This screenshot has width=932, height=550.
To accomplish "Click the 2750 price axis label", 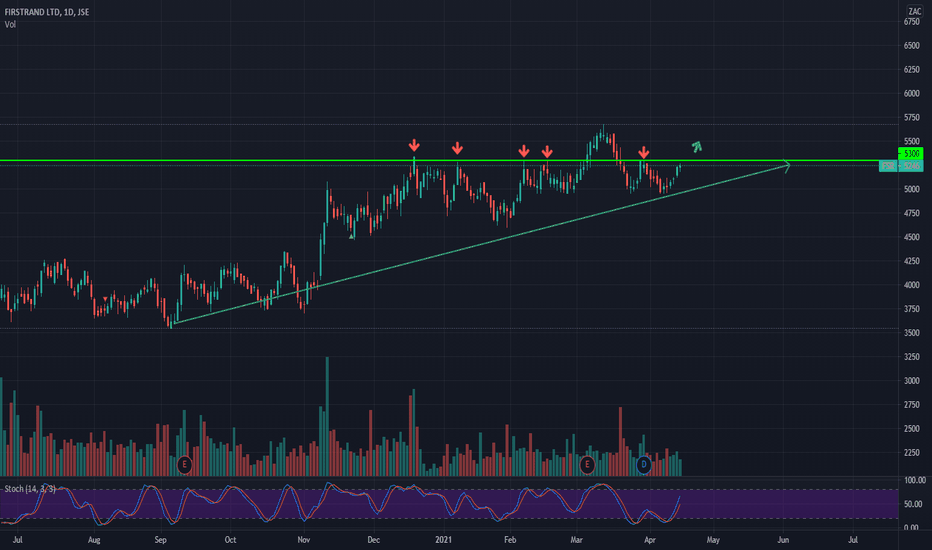I will click(x=911, y=405).
